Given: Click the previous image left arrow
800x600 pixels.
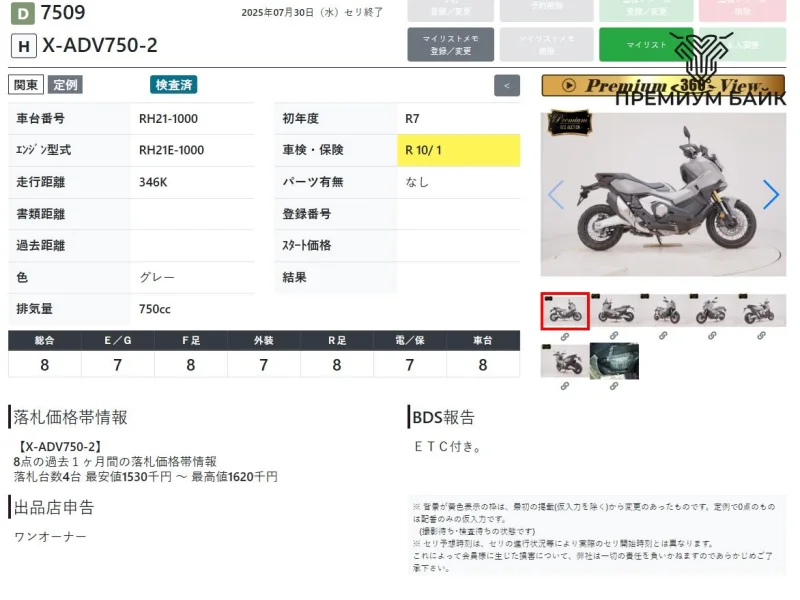Looking at the screenshot, I should tap(556, 195).
